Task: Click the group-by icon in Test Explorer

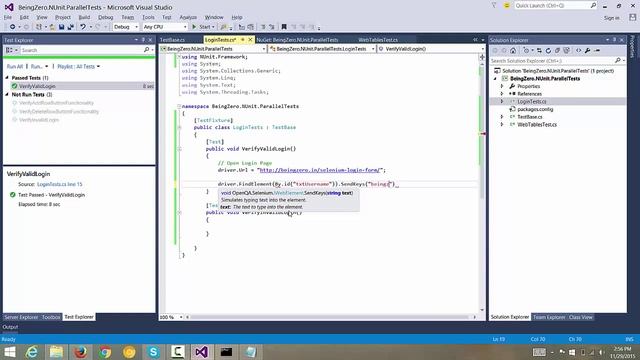Action: click(x=9, y=50)
